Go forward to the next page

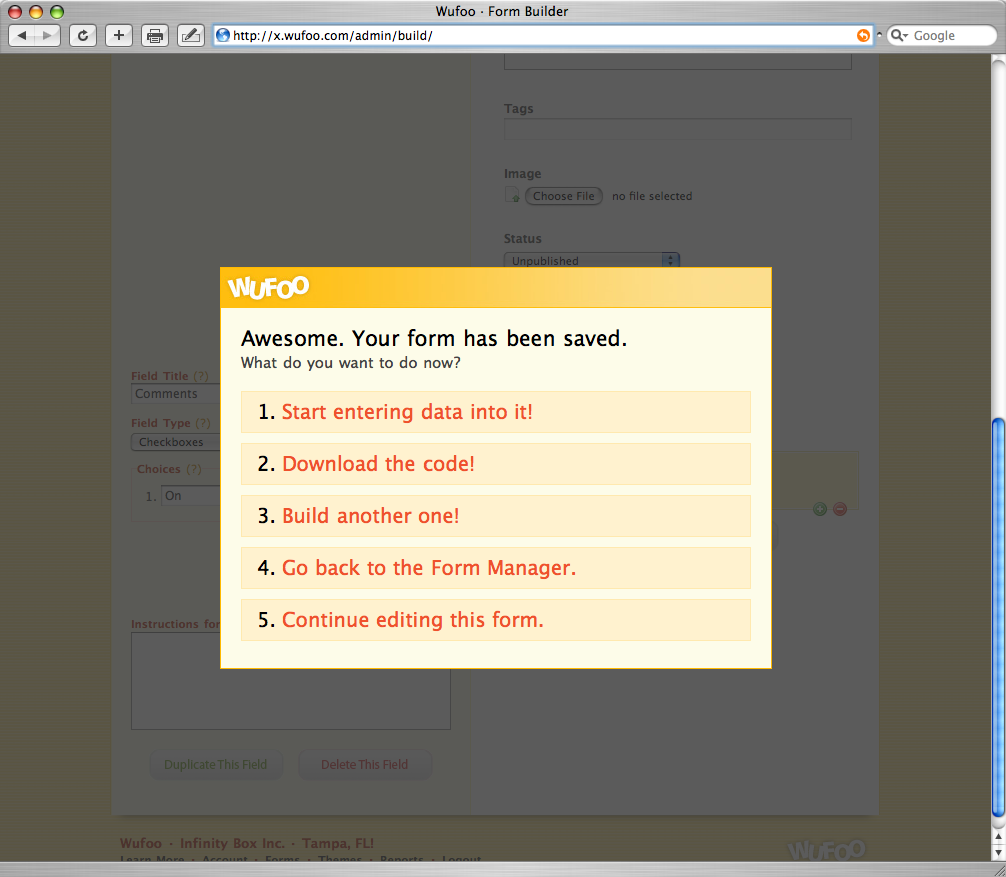point(47,35)
